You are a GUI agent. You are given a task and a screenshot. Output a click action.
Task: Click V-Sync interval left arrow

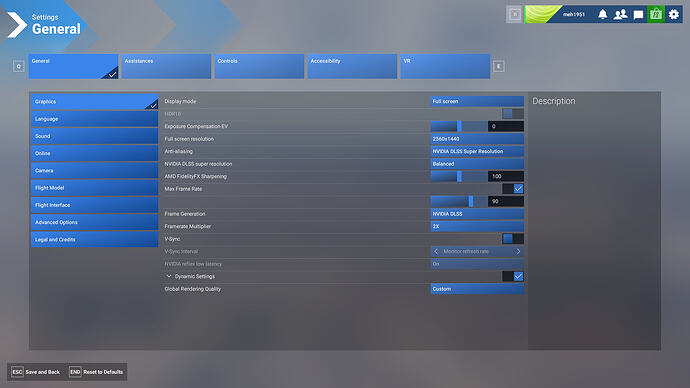[436, 252]
